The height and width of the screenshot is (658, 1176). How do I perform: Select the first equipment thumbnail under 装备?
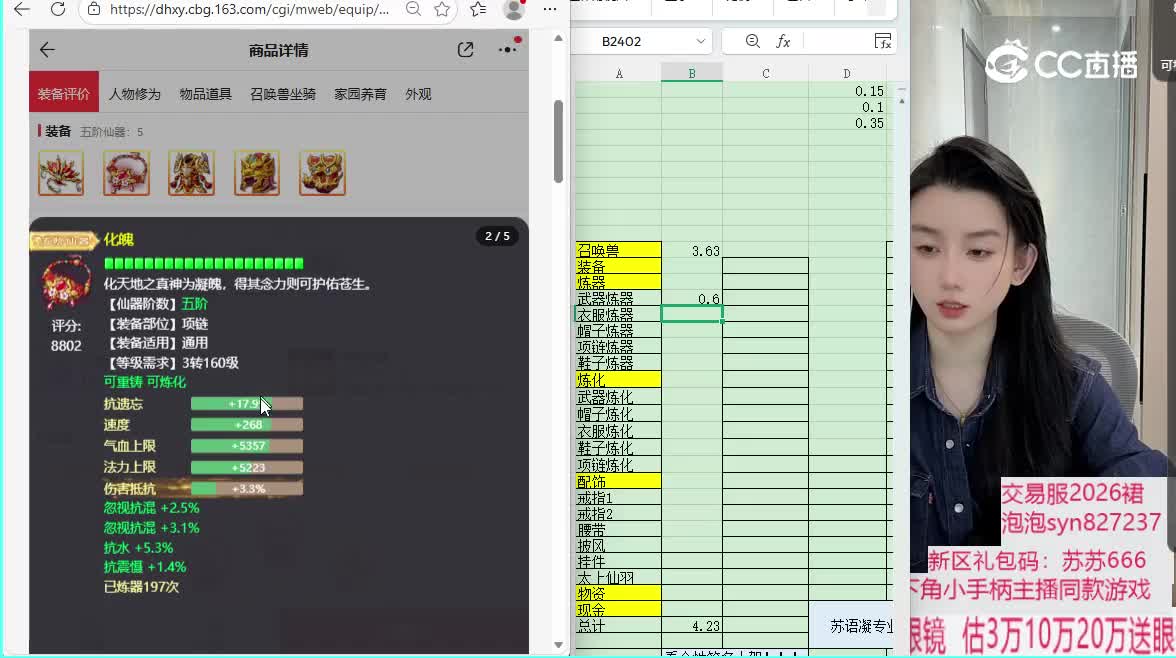click(61, 173)
